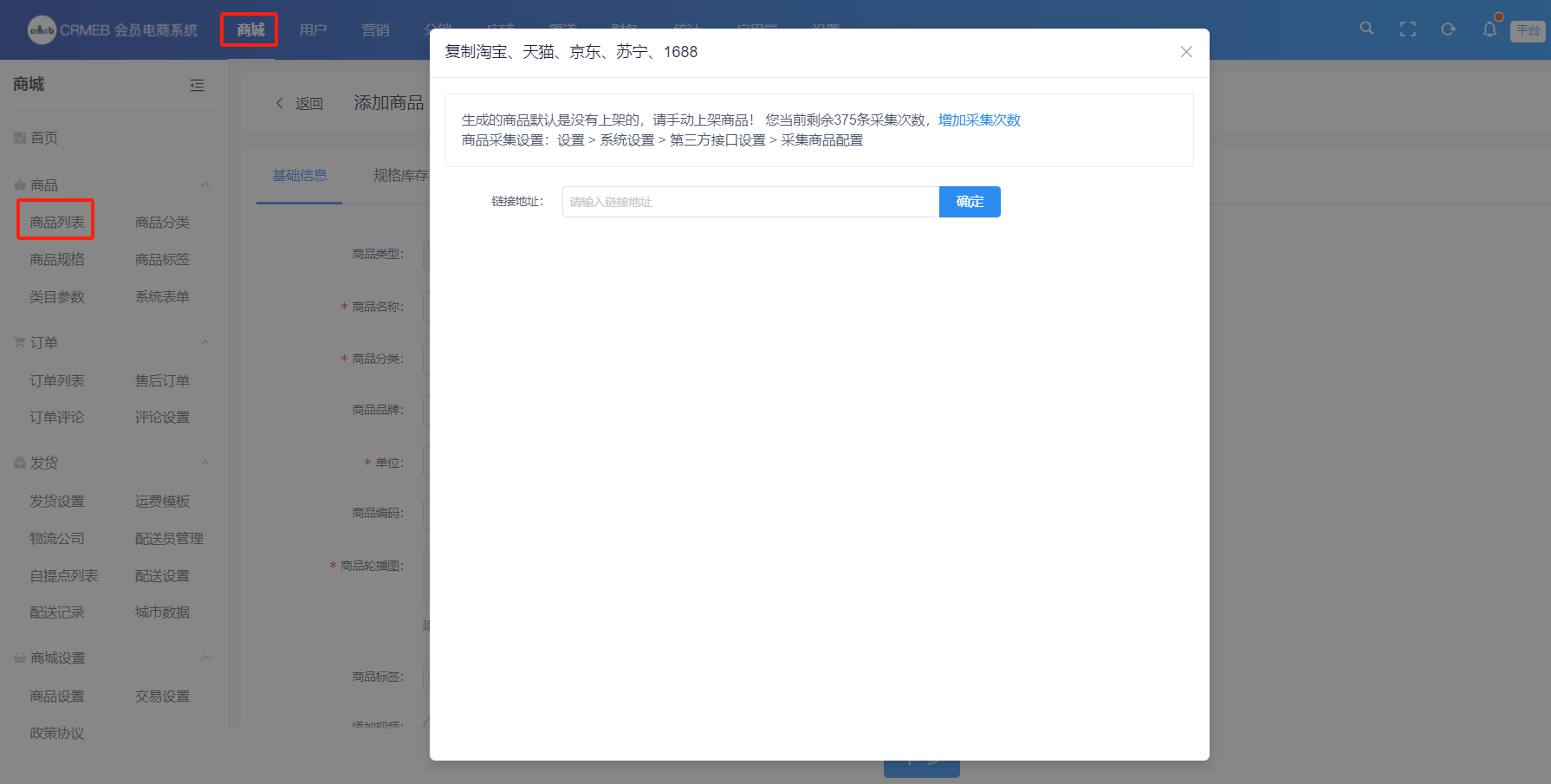
Task: Switch to the 规格库存 tab
Action: [x=400, y=176]
